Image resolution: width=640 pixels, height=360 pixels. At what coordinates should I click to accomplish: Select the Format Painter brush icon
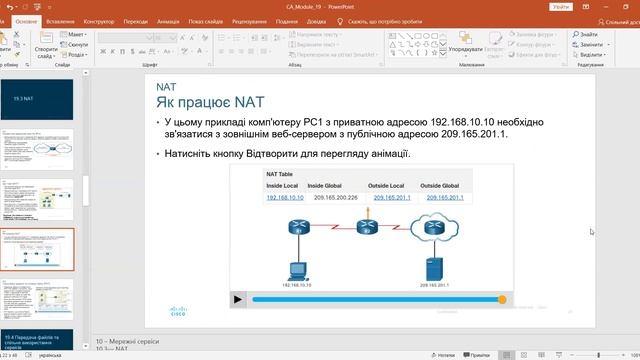(x=17, y=54)
